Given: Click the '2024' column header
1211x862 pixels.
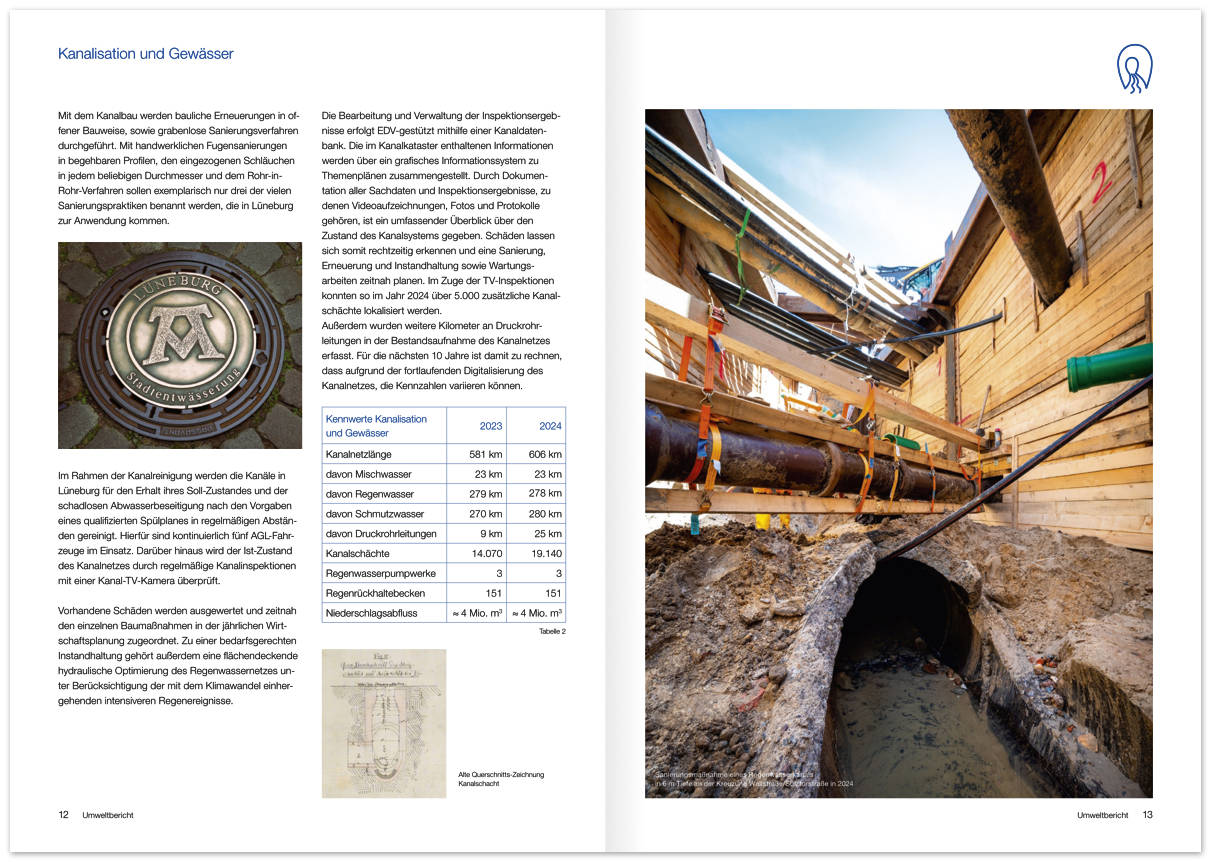Looking at the screenshot, I should tap(550, 426).
